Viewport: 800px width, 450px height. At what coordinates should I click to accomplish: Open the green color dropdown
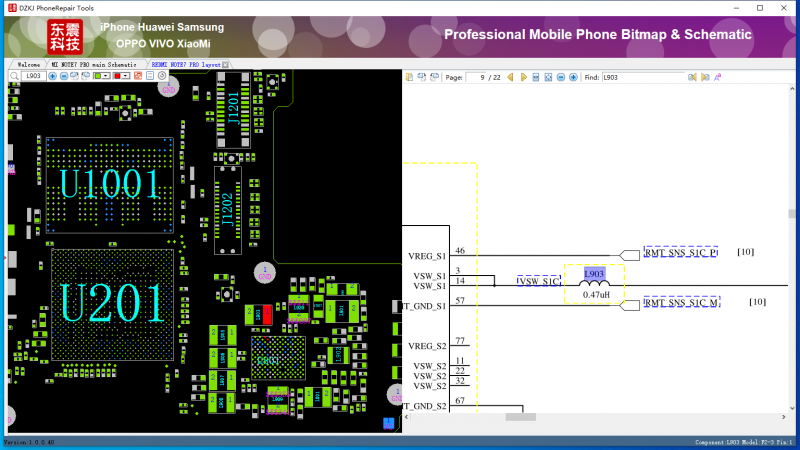(x=108, y=76)
